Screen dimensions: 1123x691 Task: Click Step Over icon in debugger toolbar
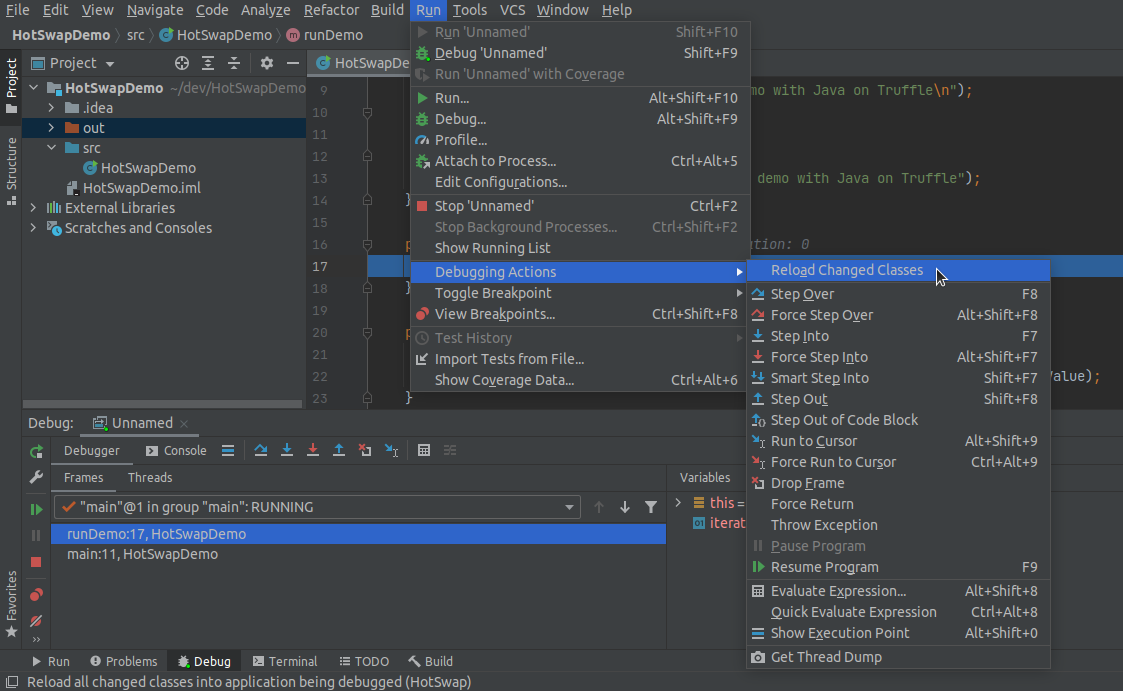tap(260, 451)
